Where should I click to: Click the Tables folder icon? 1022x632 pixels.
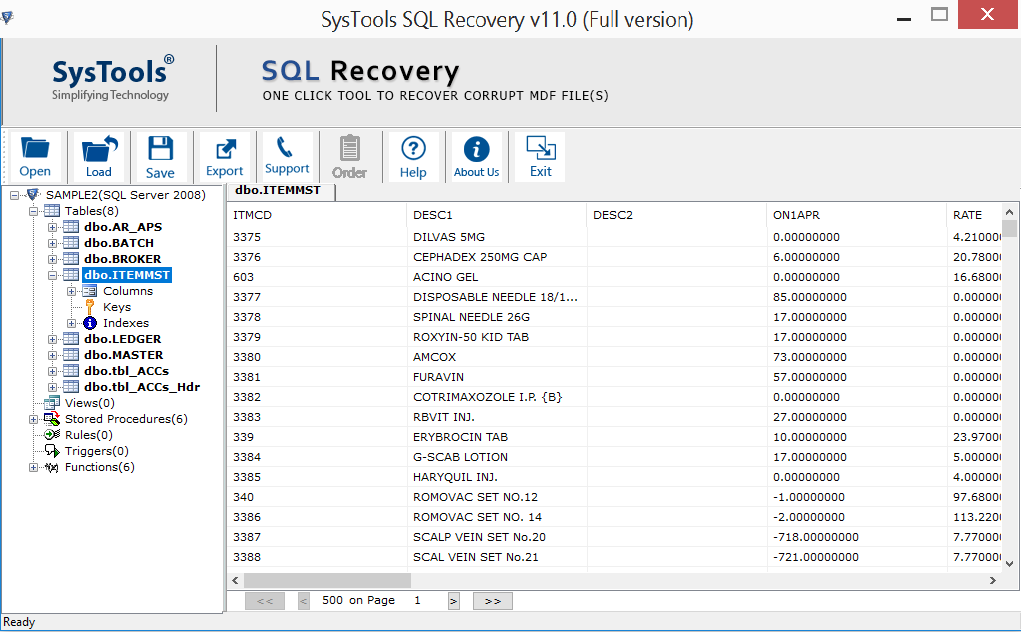point(52,211)
